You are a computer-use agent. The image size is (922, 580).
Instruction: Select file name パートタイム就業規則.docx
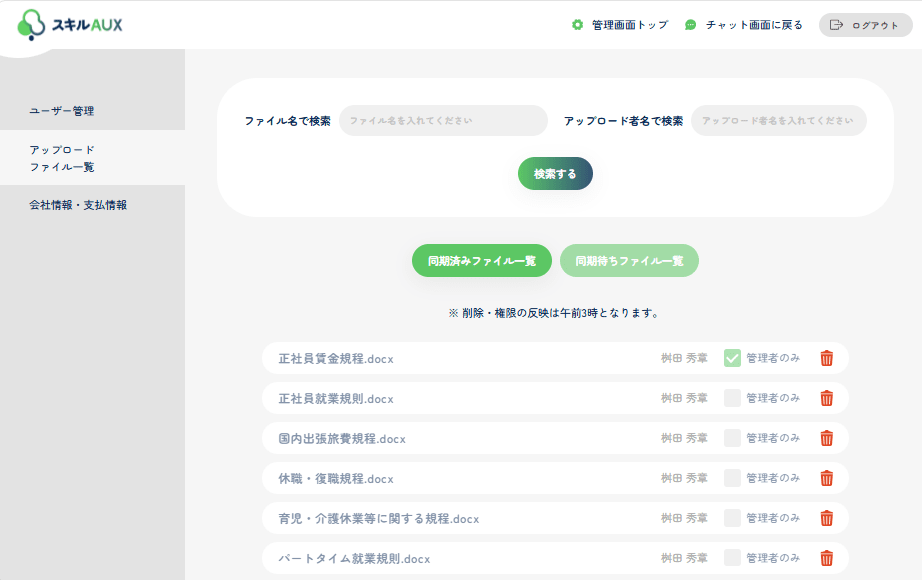(354, 559)
